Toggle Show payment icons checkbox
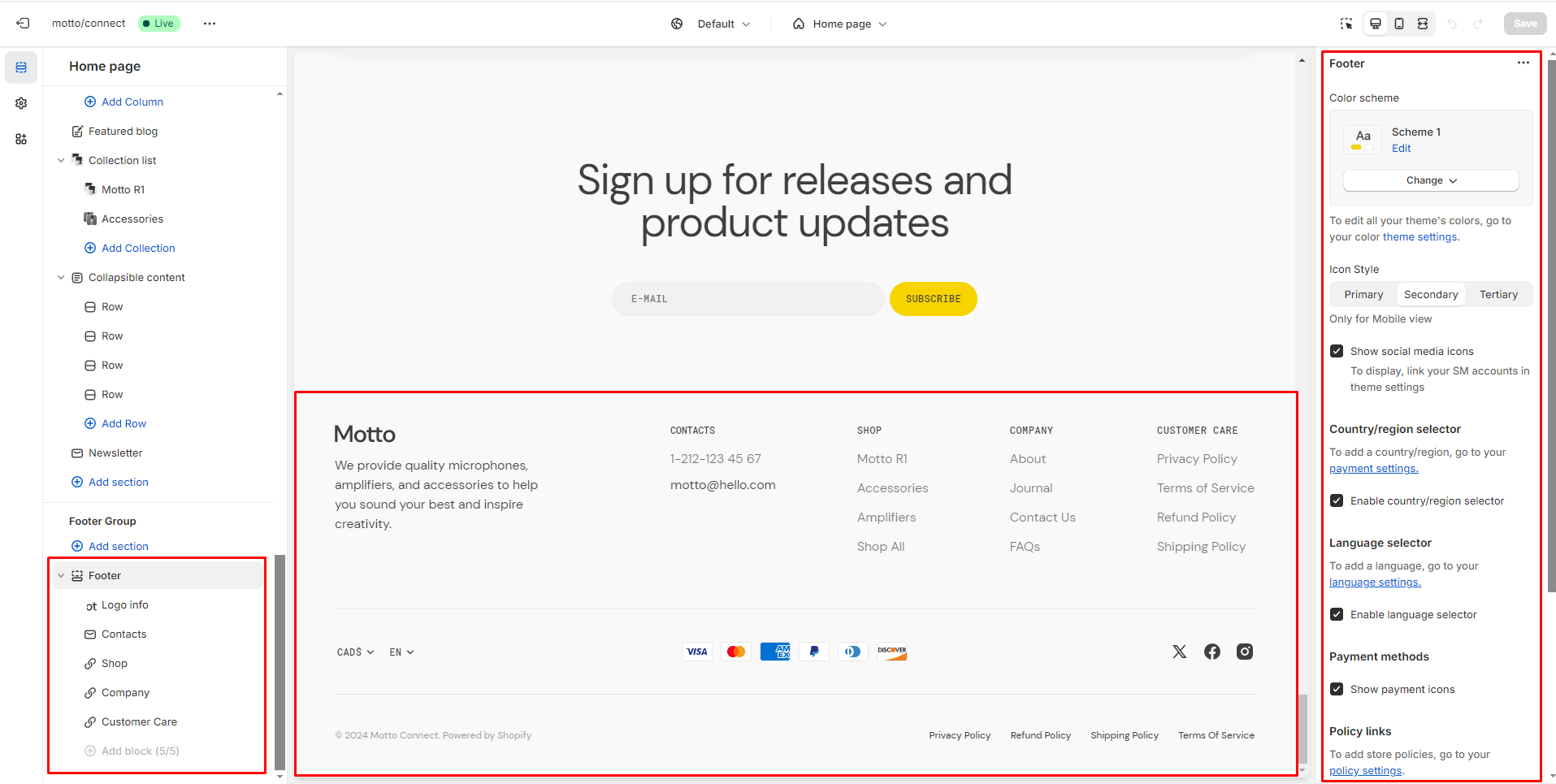Screen dimensions: 1556x784 pos(1337,689)
